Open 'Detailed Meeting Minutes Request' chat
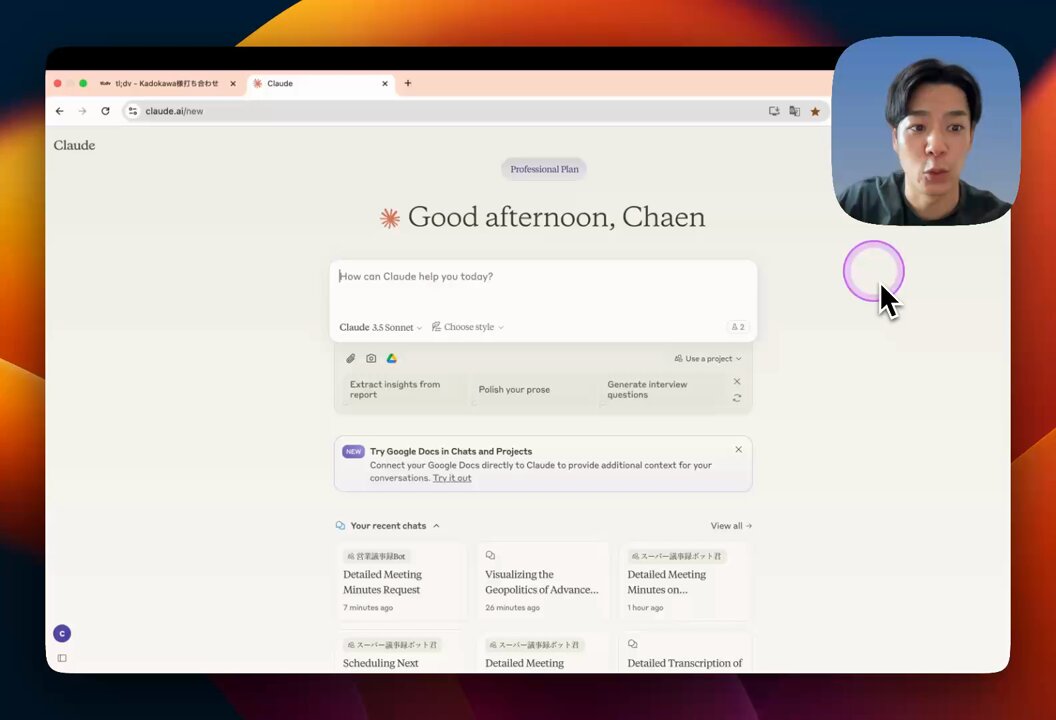The width and height of the screenshot is (1056, 720). (x=401, y=582)
